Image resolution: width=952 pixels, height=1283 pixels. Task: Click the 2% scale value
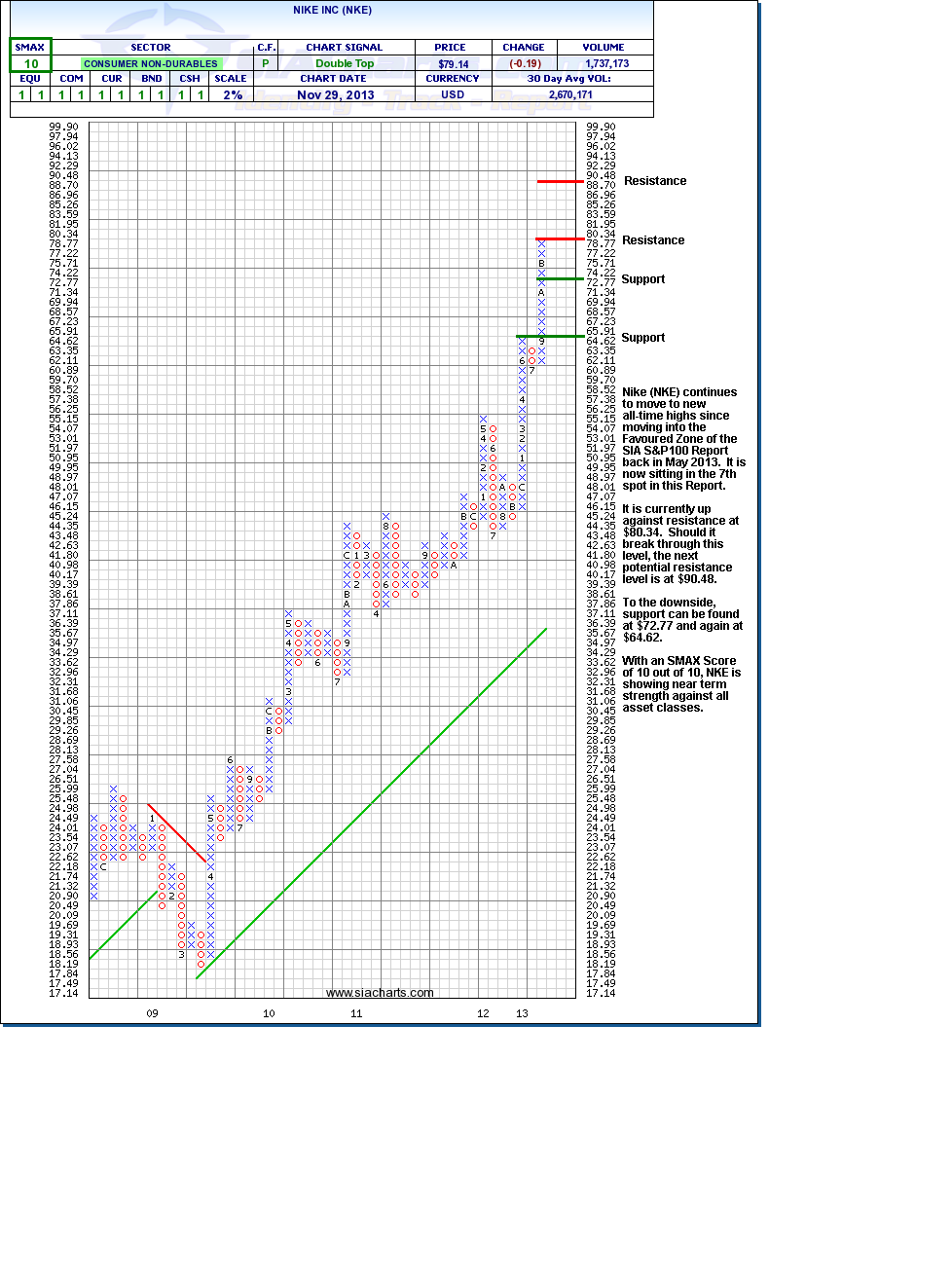tap(232, 95)
